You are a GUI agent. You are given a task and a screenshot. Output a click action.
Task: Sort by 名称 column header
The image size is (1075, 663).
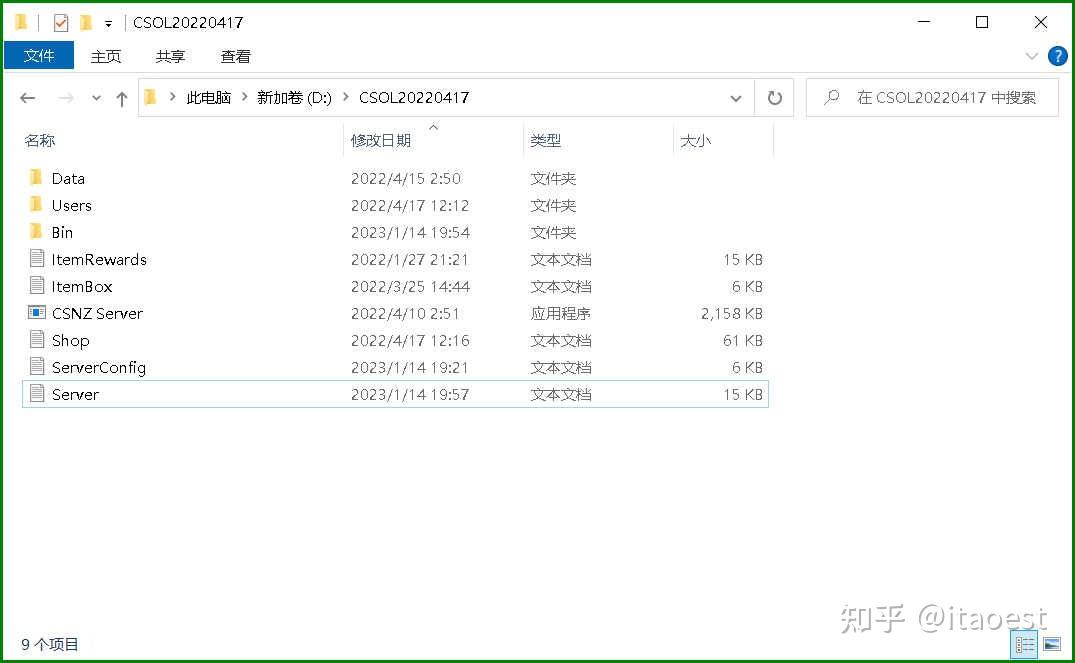(x=39, y=141)
